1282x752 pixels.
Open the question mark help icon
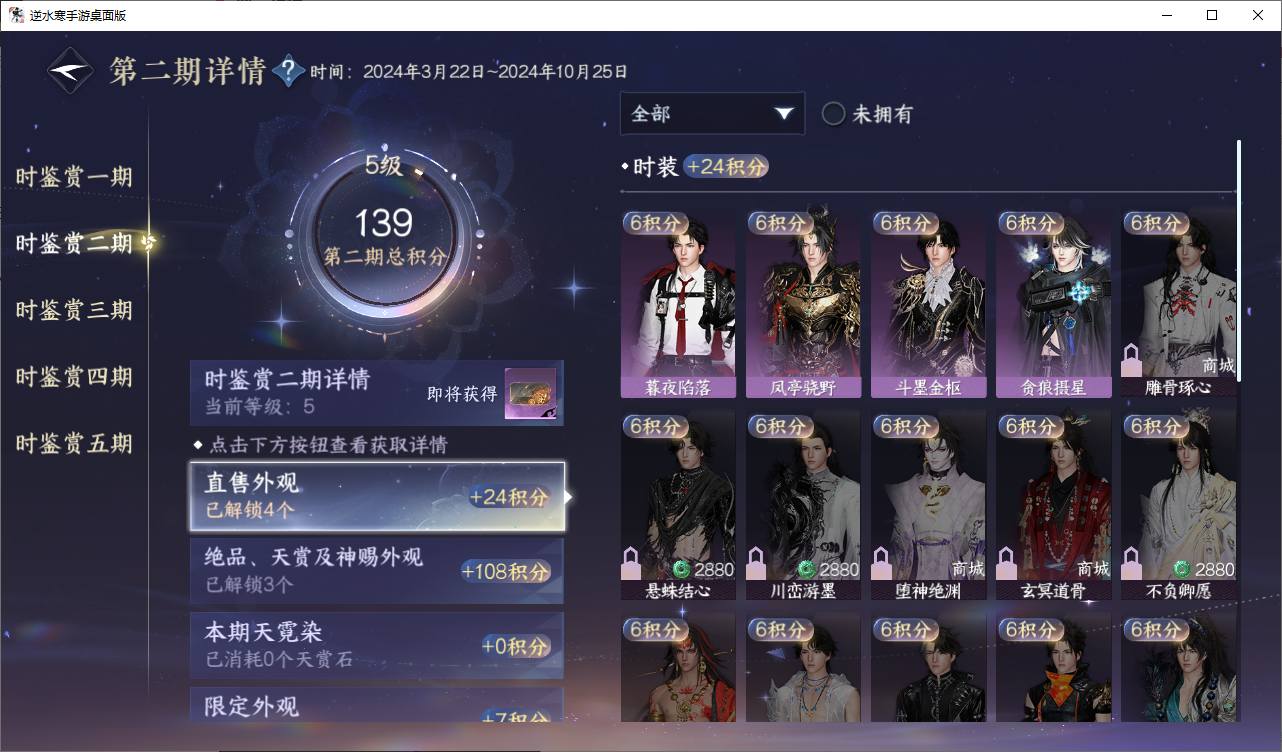pos(288,71)
